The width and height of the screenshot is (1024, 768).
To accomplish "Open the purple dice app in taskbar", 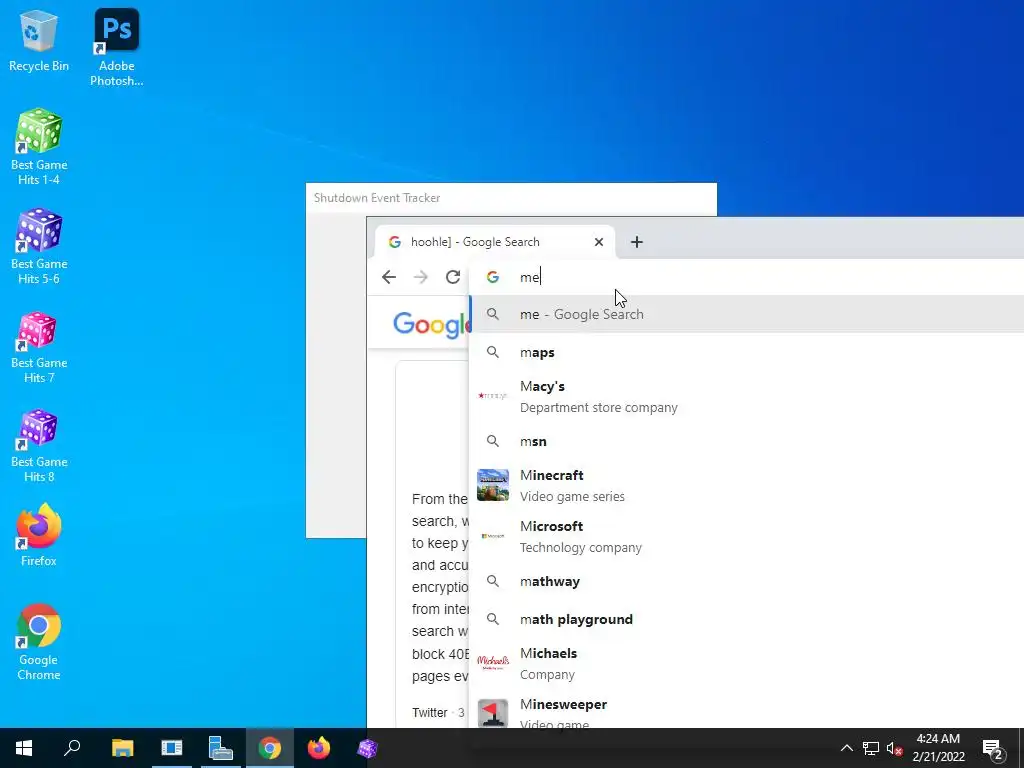I will (368, 748).
